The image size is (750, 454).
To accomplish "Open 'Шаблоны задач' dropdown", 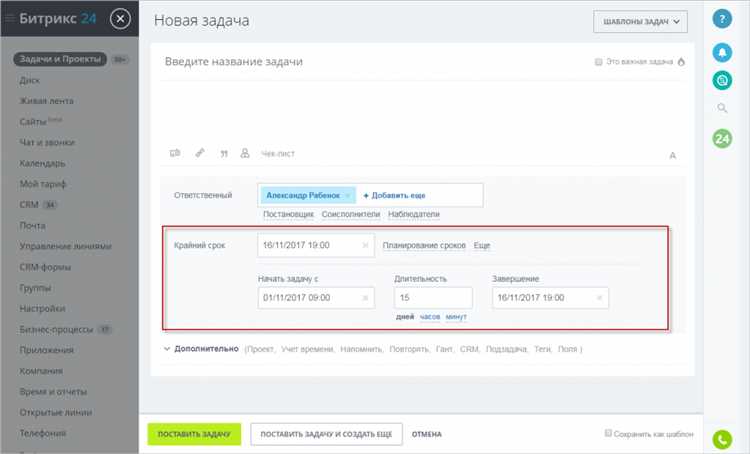I will tap(640, 22).
